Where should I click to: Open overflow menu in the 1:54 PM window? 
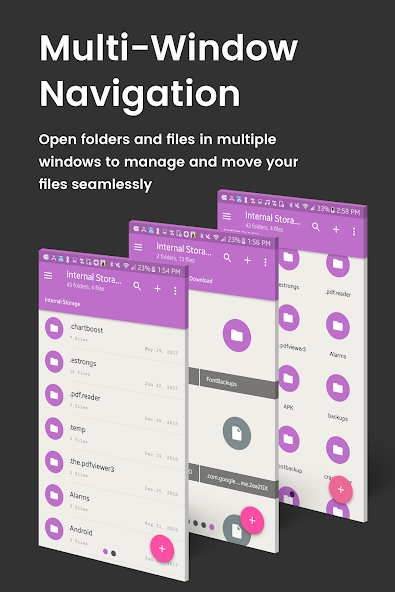[x=175, y=291]
